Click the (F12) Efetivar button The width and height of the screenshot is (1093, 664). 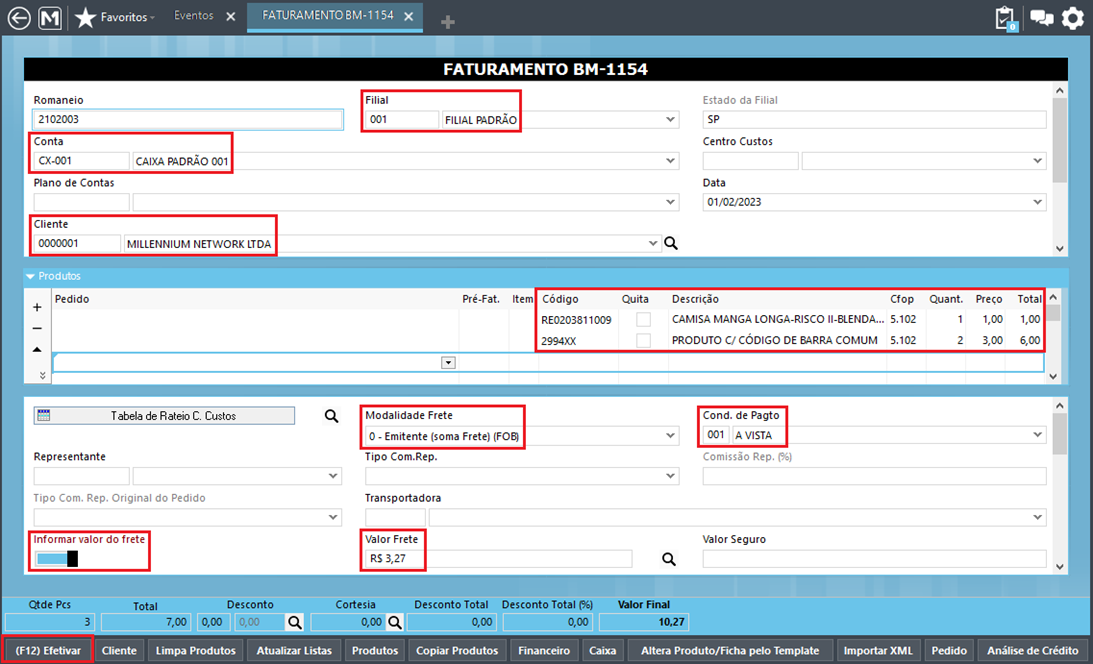coord(48,651)
